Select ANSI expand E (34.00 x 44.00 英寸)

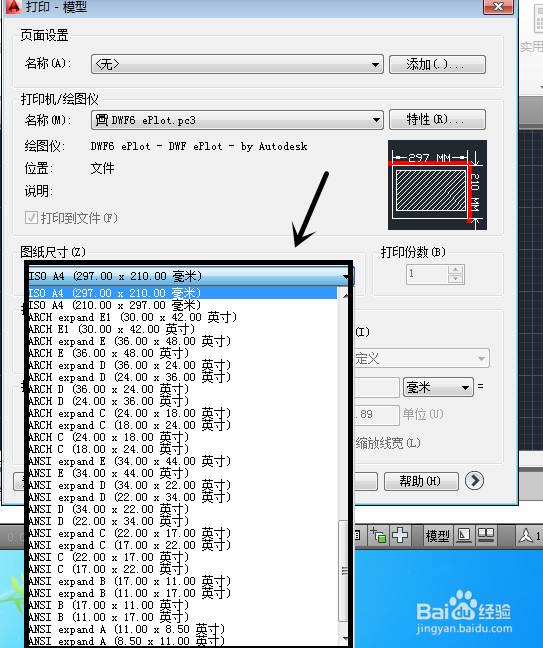tap(183, 461)
